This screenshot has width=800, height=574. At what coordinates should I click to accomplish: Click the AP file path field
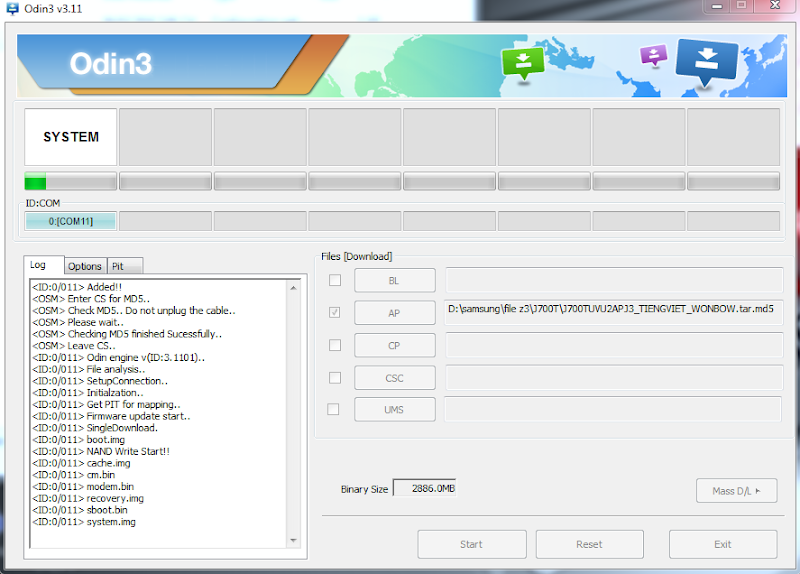[614, 312]
